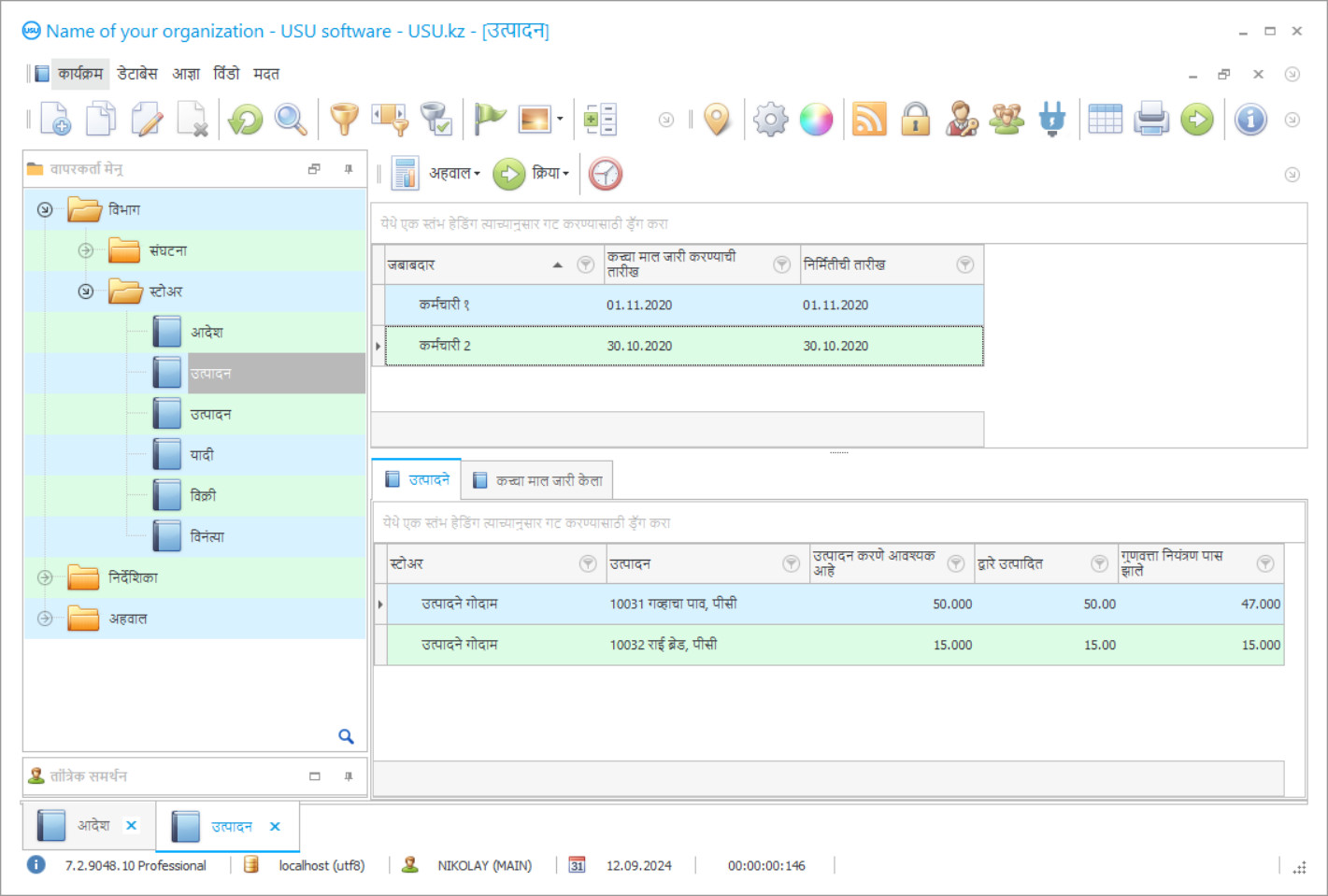The width and height of the screenshot is (1328, 896).
Task: Open filter for स्टोअर column
Action: [588, 563]
